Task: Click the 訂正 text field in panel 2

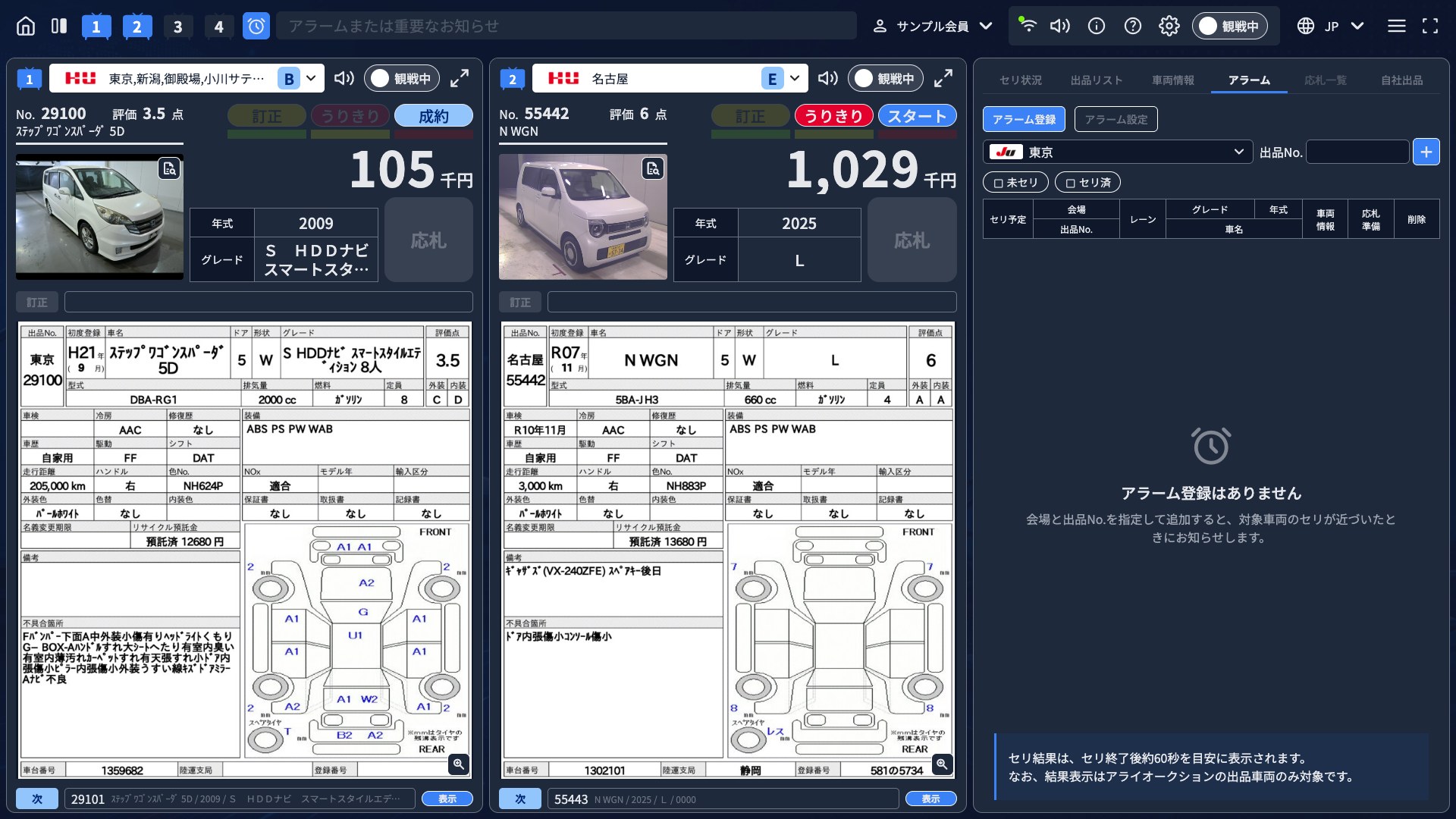Action: pyautogui.click(x=752, y=302)
